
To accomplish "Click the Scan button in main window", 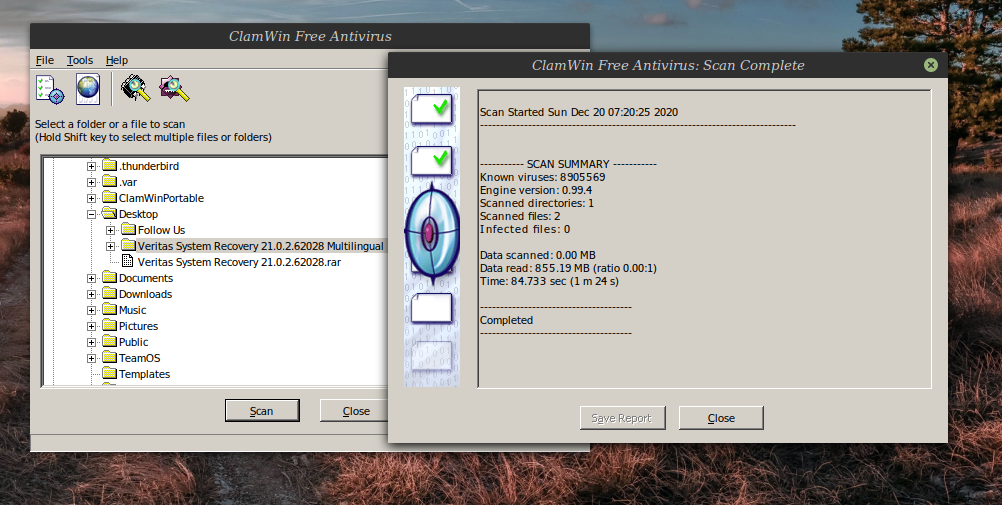I will pyautogui.click(x=262, y=411).
